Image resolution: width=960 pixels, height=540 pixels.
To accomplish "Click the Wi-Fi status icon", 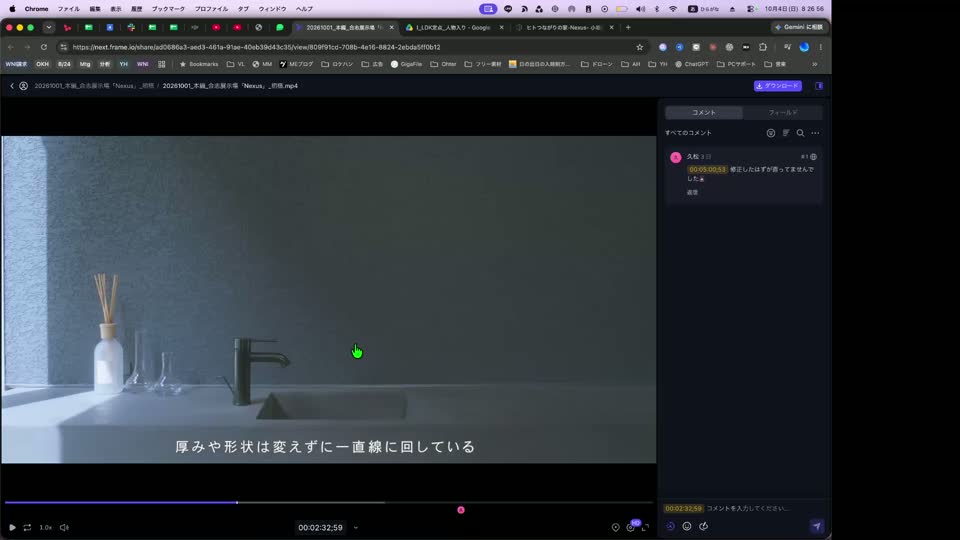I will 673,9.
